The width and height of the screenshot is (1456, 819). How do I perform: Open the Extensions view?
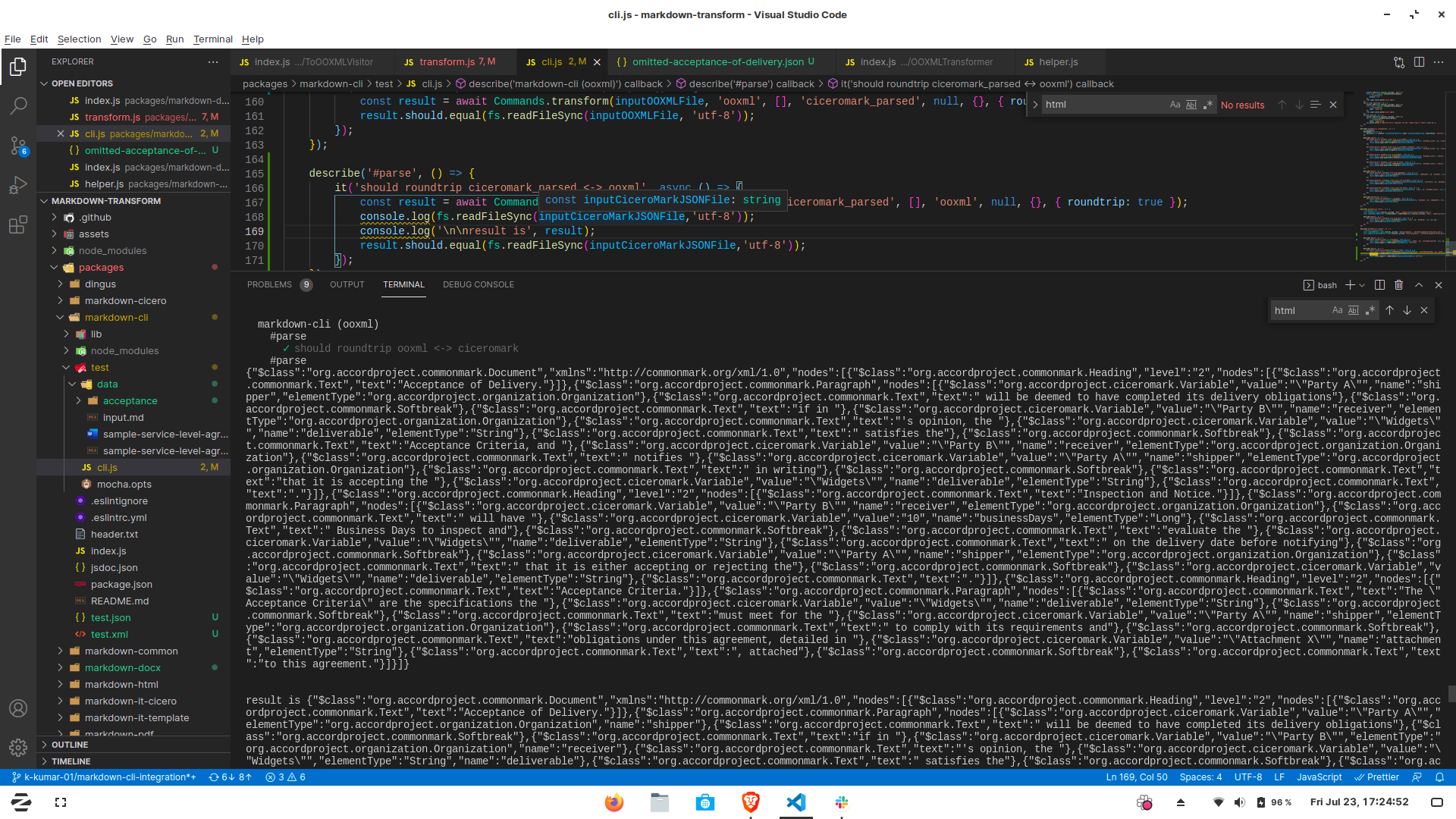pyautogui.click(x=18, y=225)
